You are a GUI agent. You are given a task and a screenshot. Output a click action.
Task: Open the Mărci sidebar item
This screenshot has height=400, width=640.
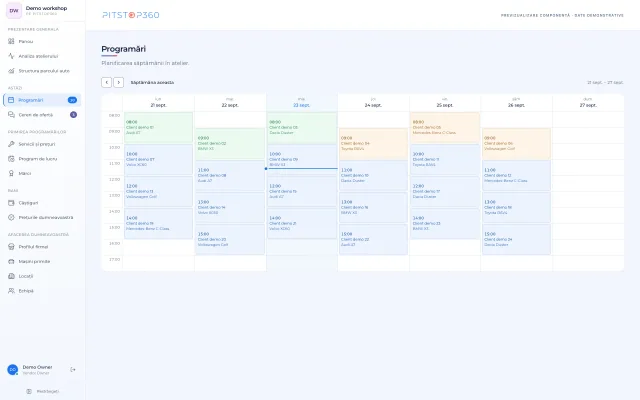[x=42, y=173]
